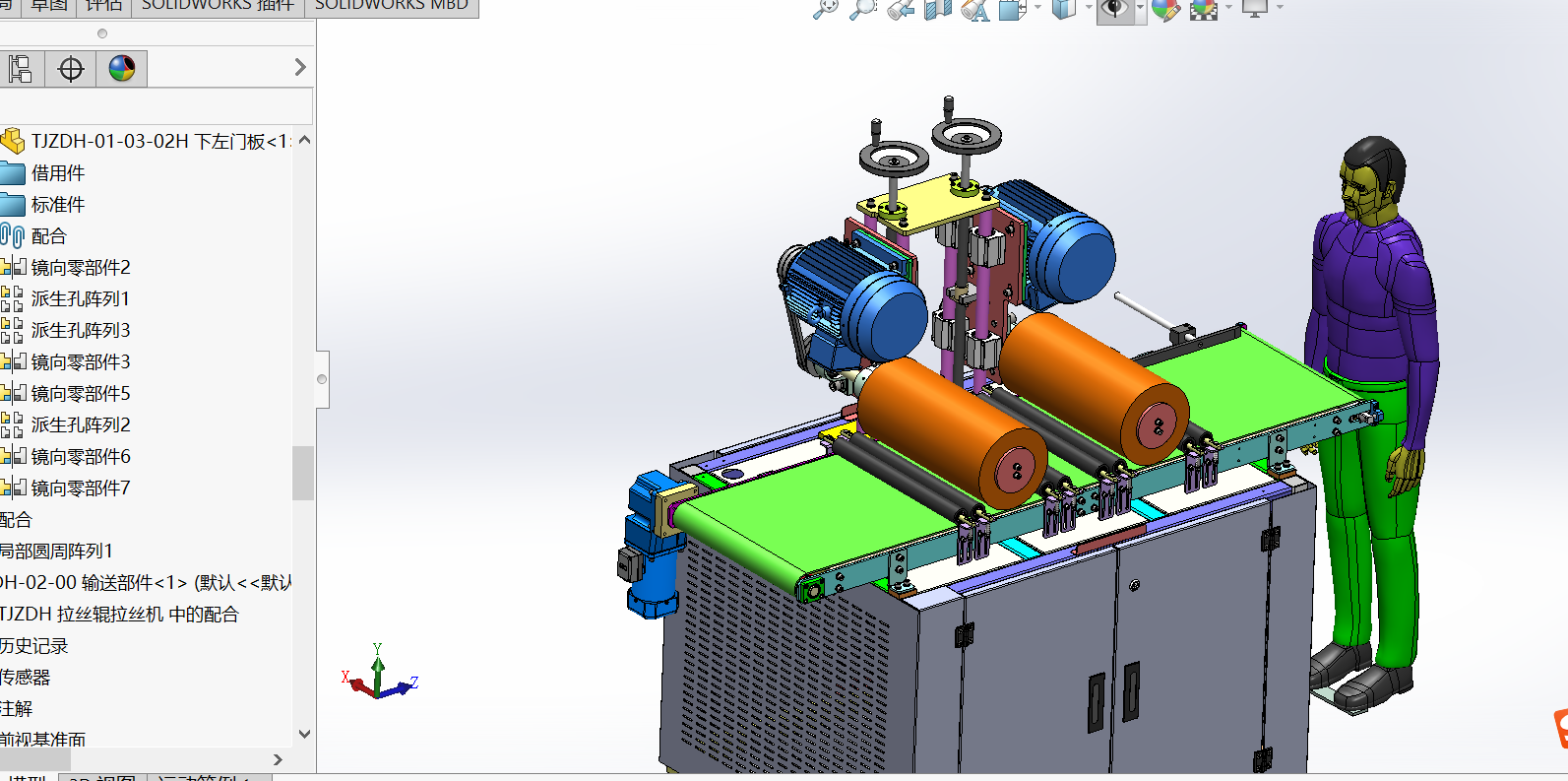Open the Dynamic Annotation Views tool

click(974, 10)
